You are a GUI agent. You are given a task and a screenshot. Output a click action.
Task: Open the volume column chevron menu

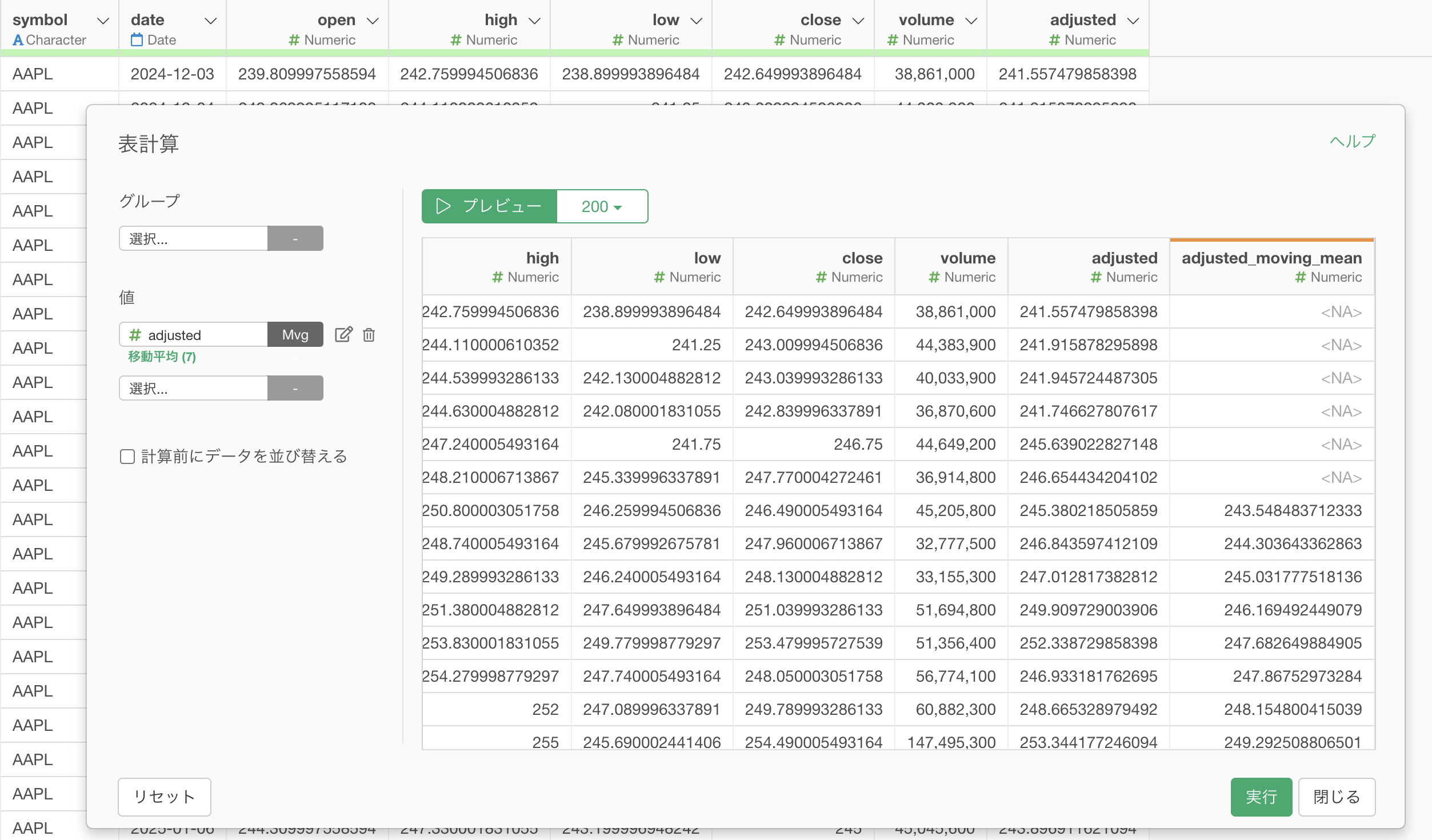[971, 21]
